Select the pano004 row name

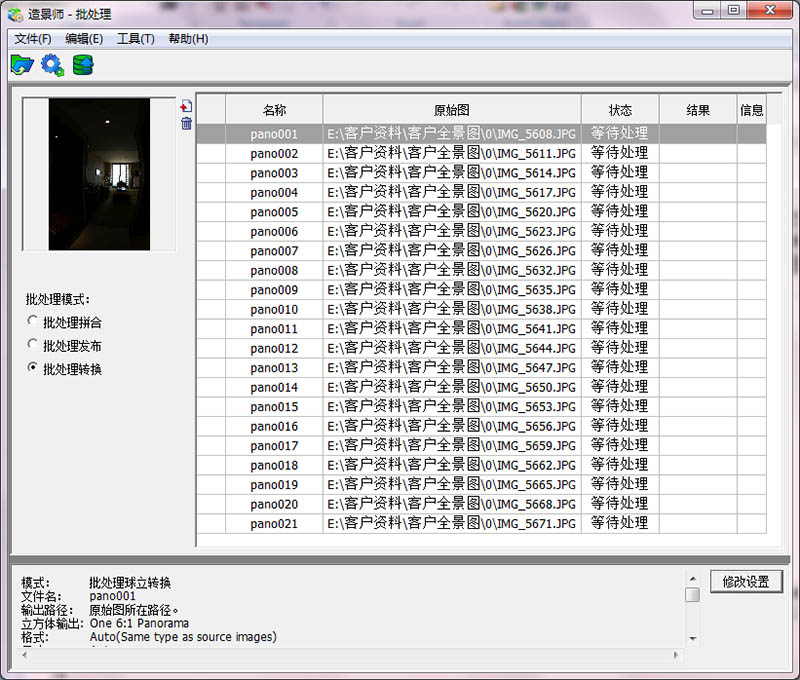(274, 192)
